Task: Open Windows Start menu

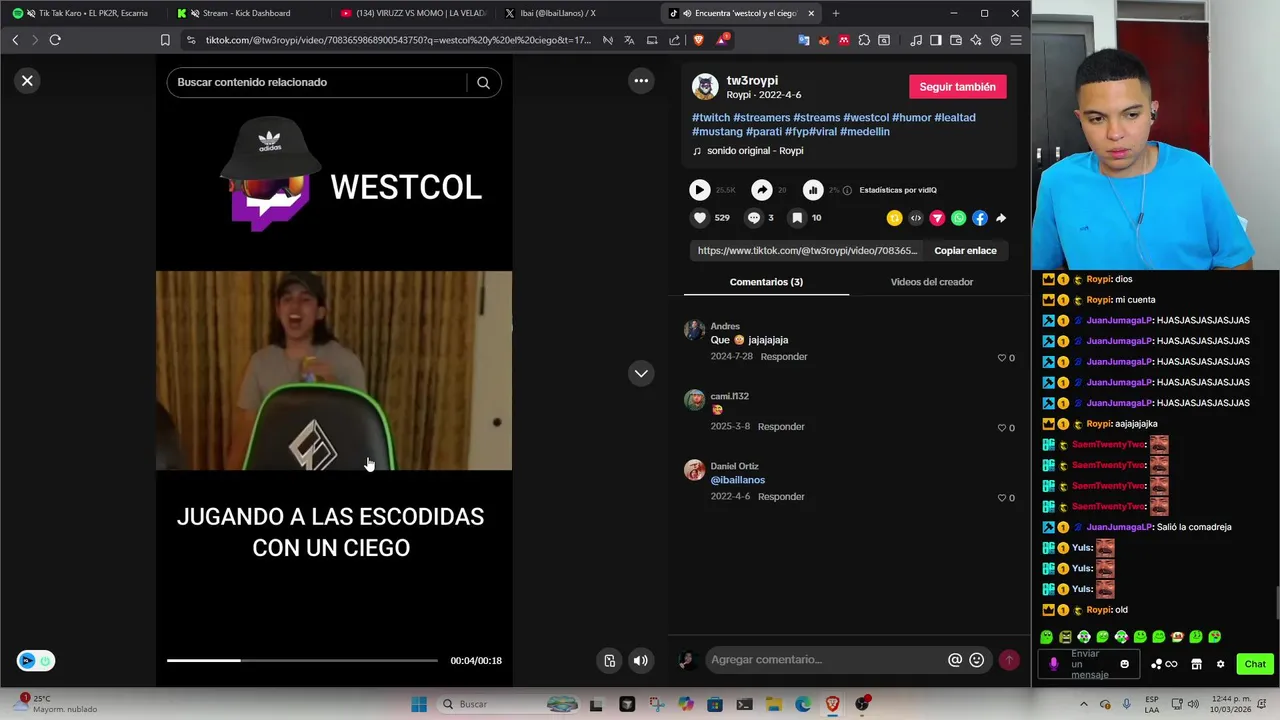Action: pos(419,704)
